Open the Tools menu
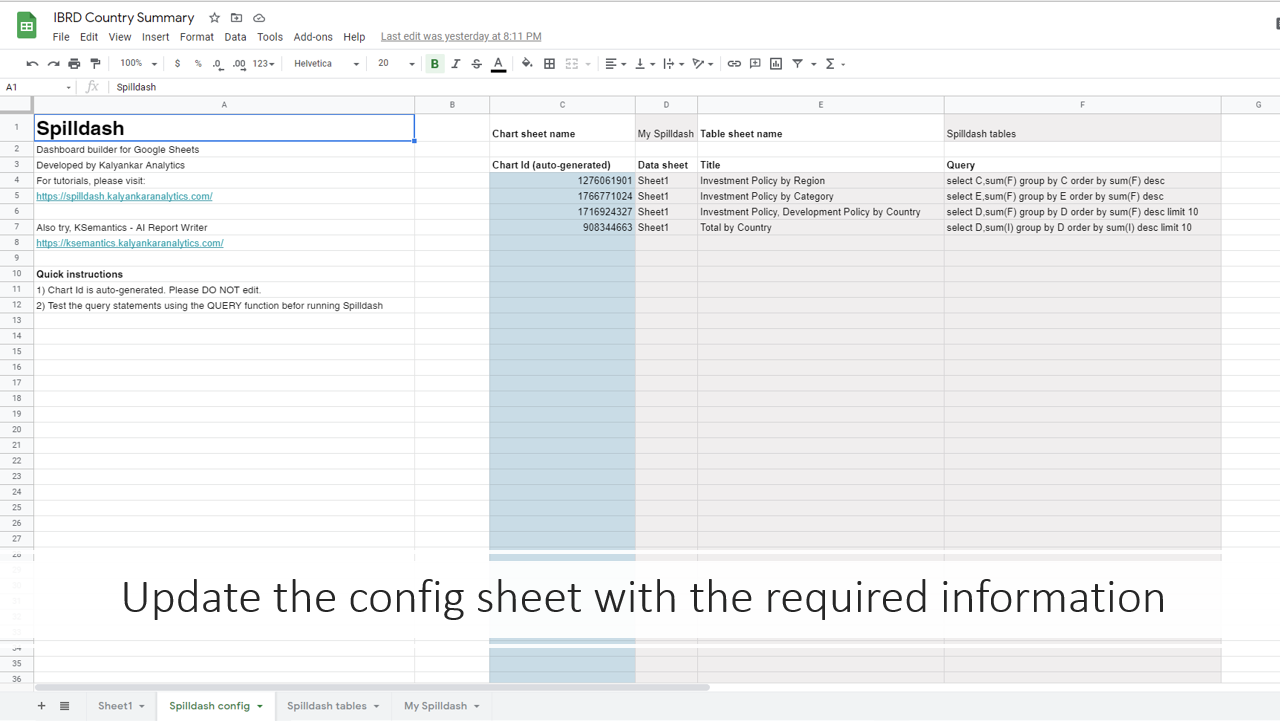Viewport: 1280px width, 721px height. [270, 37]
